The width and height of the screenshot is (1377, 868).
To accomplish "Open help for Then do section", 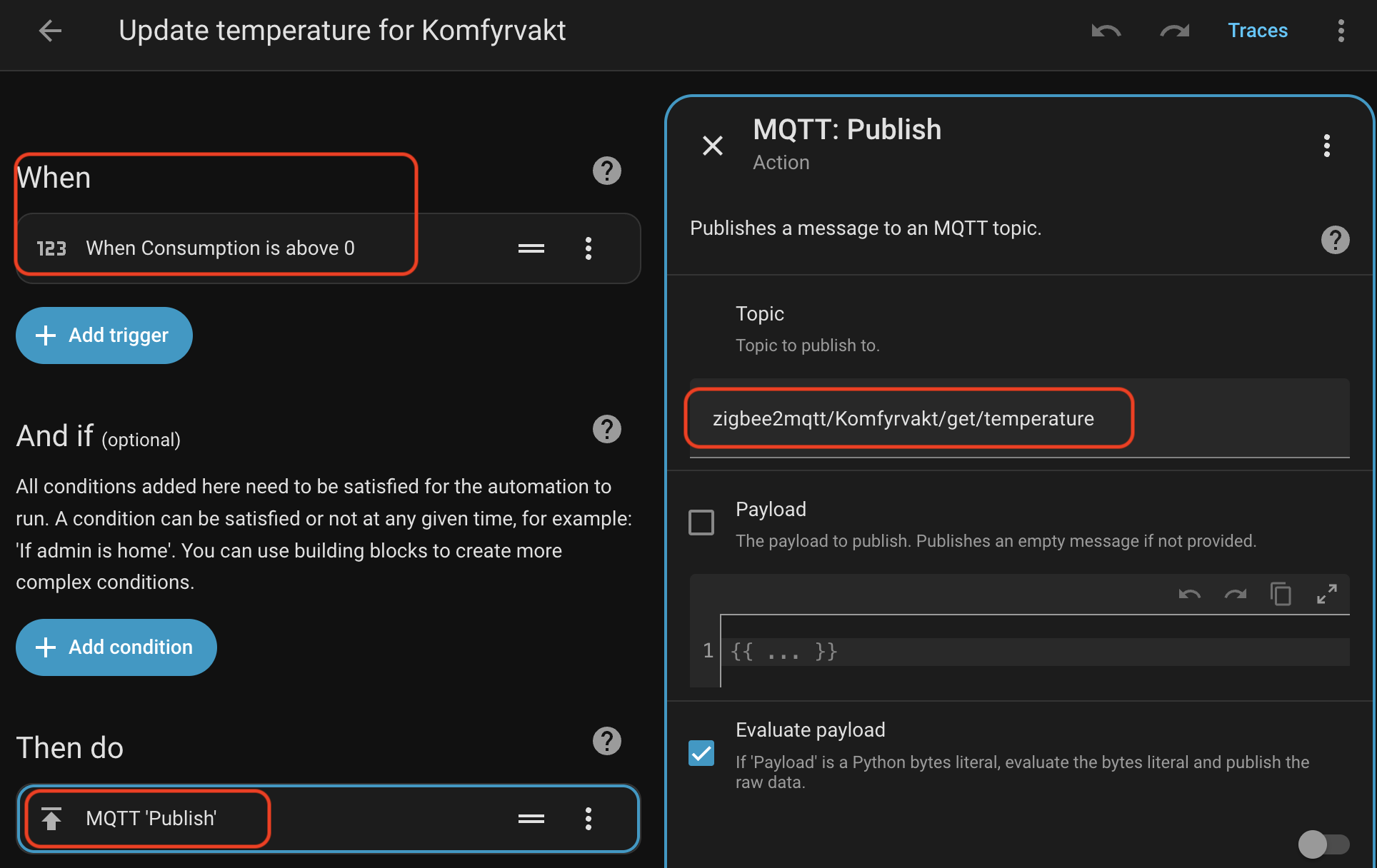I will [x=606, y=741].
